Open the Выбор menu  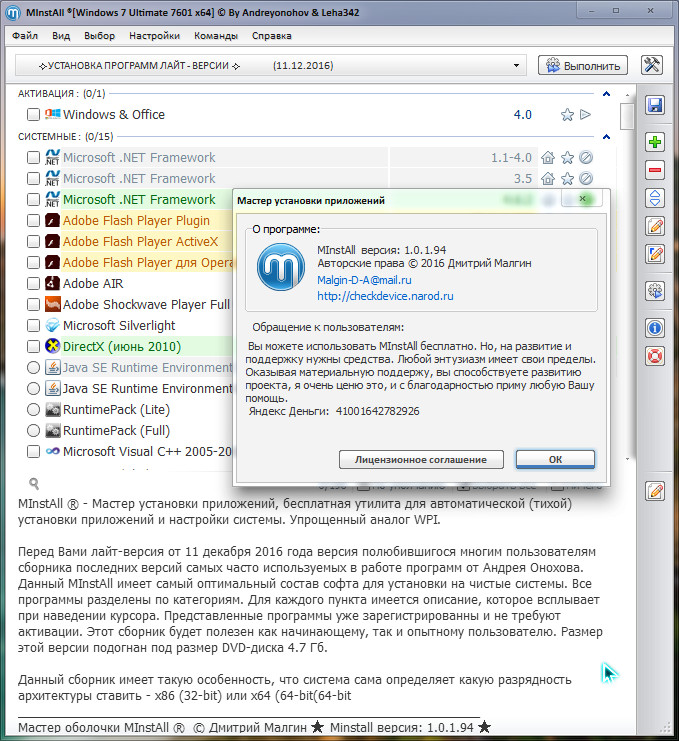point(100,35)
